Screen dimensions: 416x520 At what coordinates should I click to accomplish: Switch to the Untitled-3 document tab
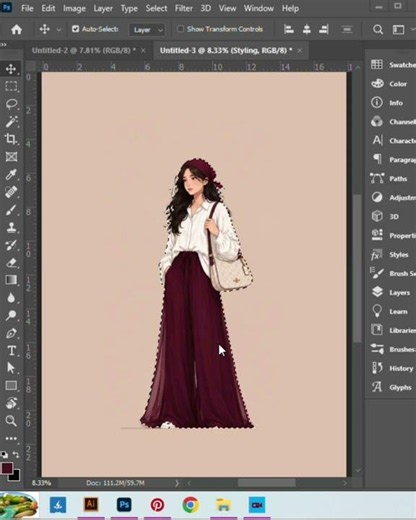226,51
